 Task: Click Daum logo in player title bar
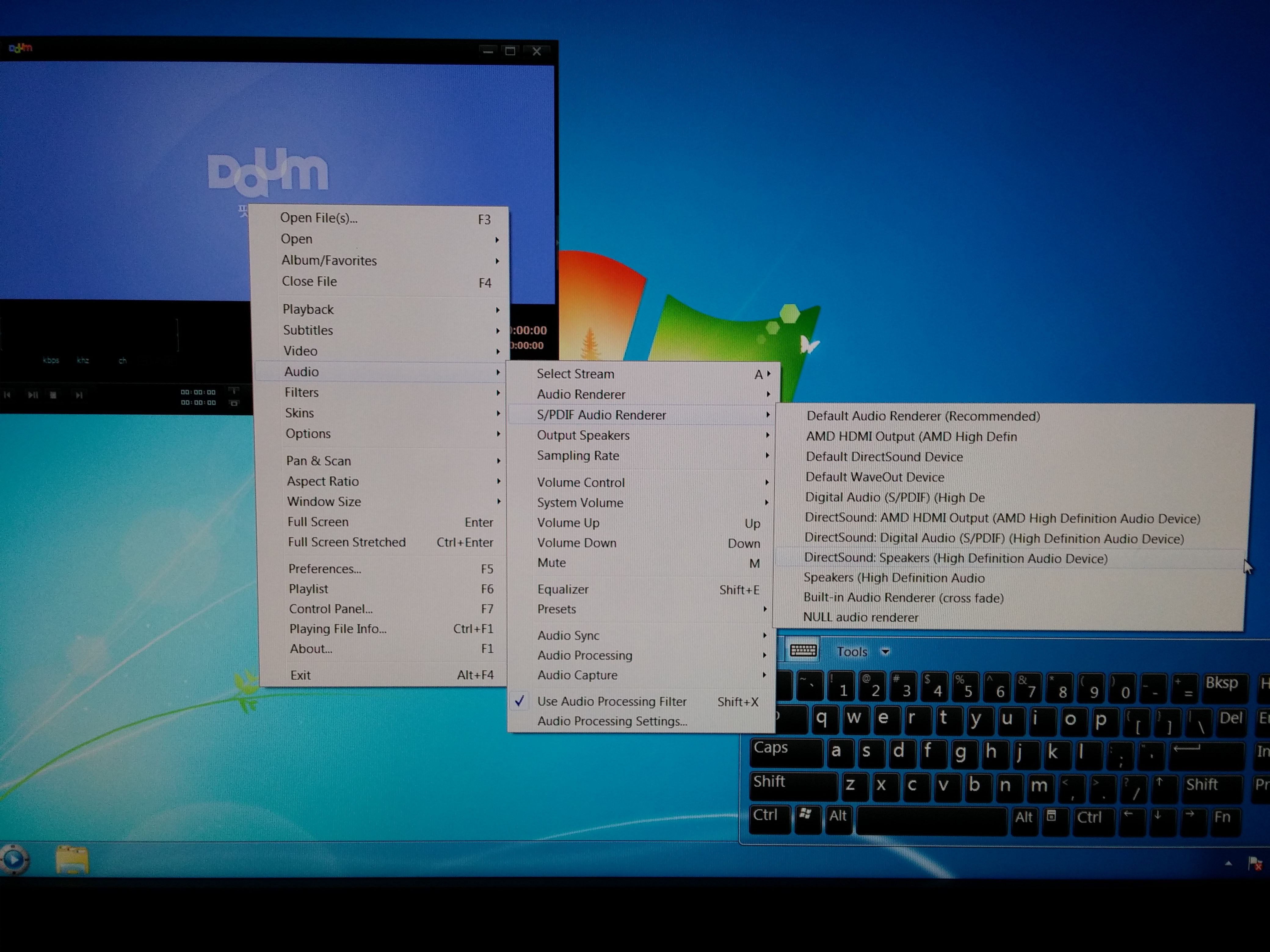(x=21, y=48)
